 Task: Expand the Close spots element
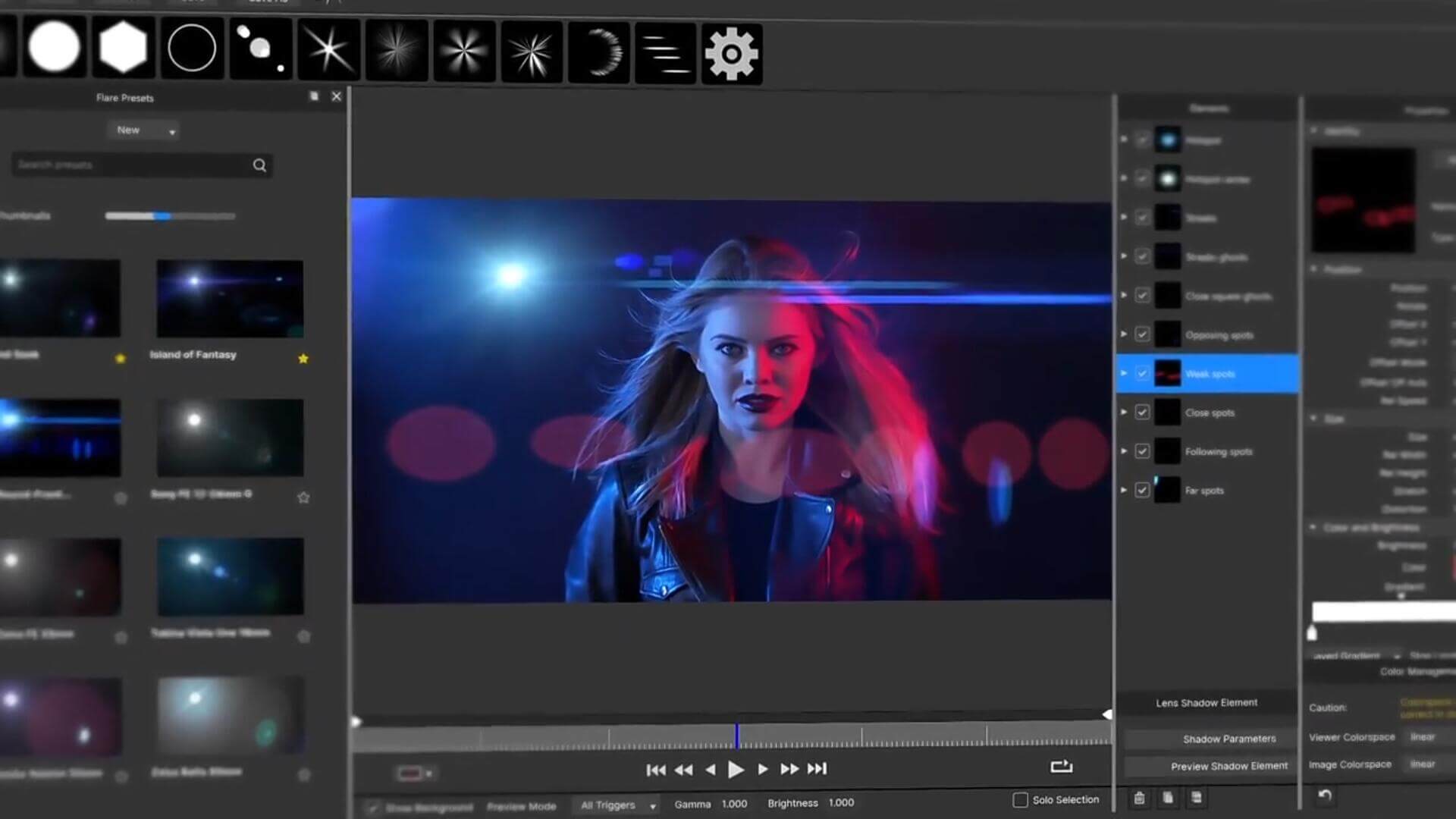[1124, 413]
